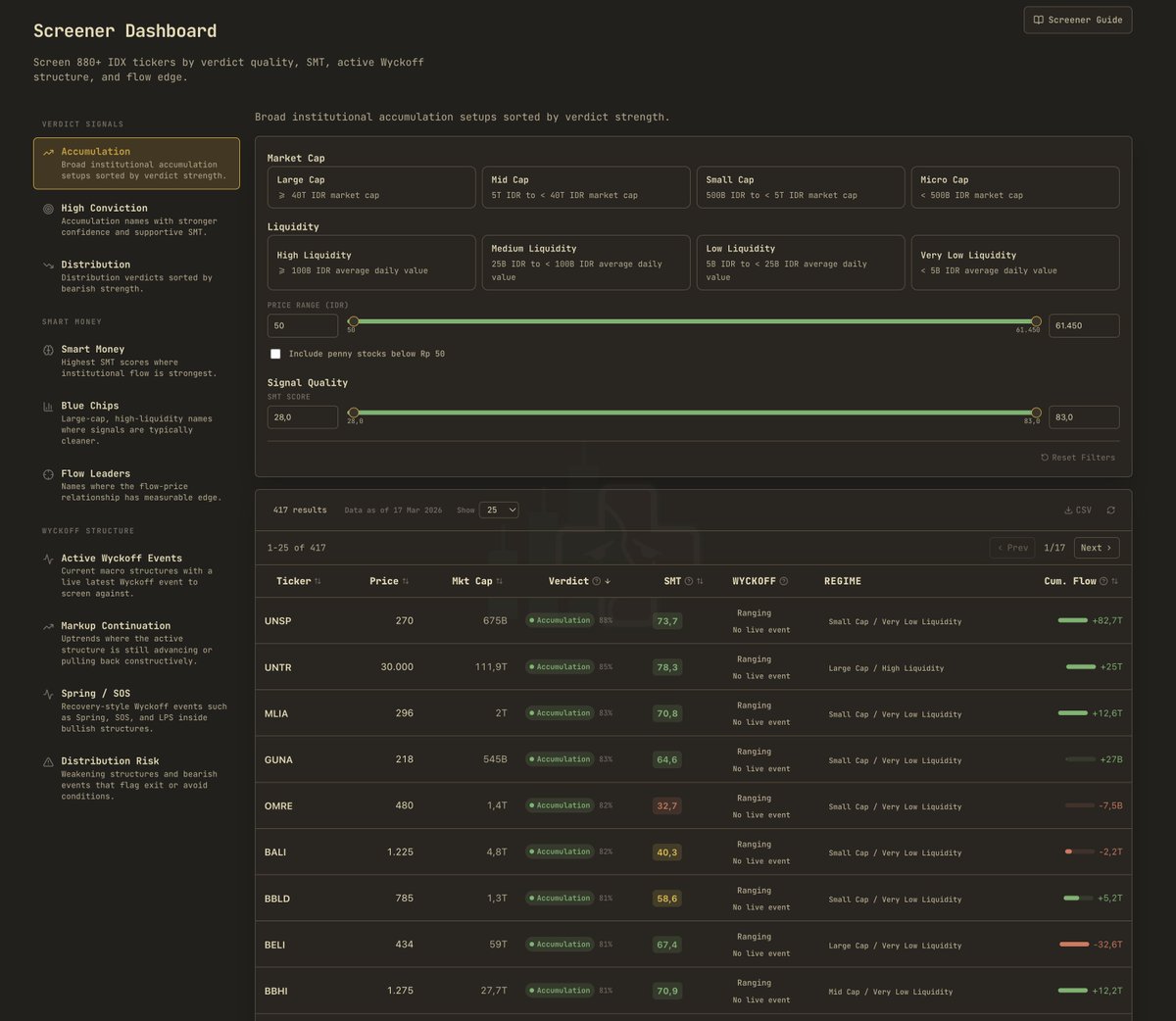Toggle the Micro Cap filter
This screenshot has width=1176, height=1021.
tap(1015, 187)
